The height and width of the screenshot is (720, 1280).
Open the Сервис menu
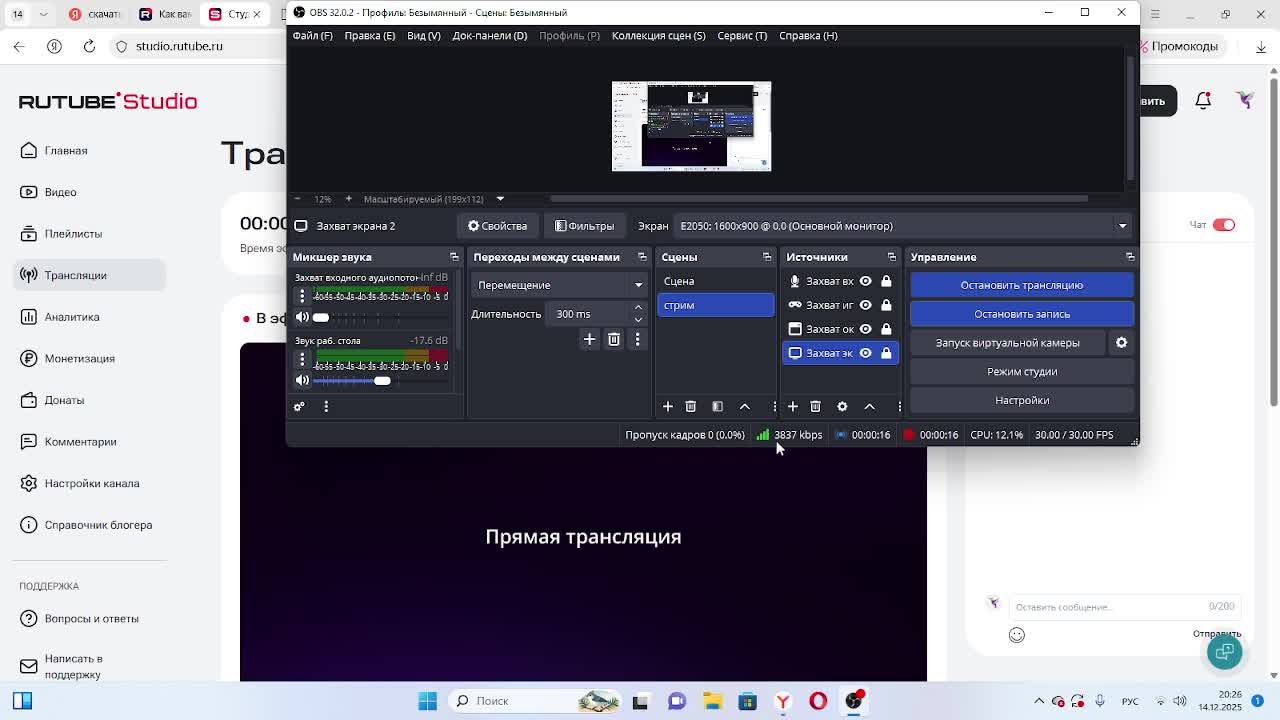[742, 36]
